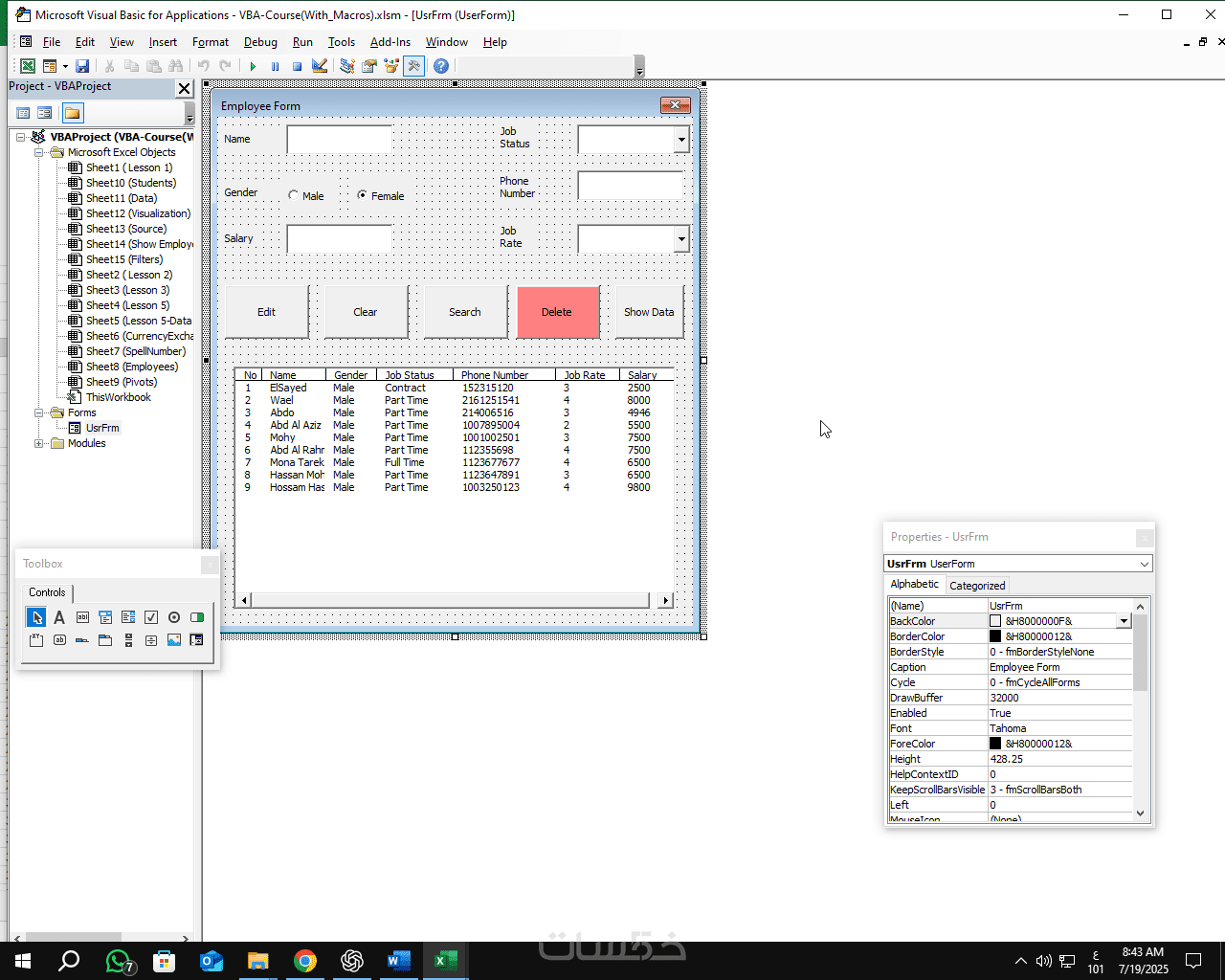Open Excel from the Windows taskbar
Viewport: 1225px width, 980px height.
pyautogui.click(x=445, y=961)
